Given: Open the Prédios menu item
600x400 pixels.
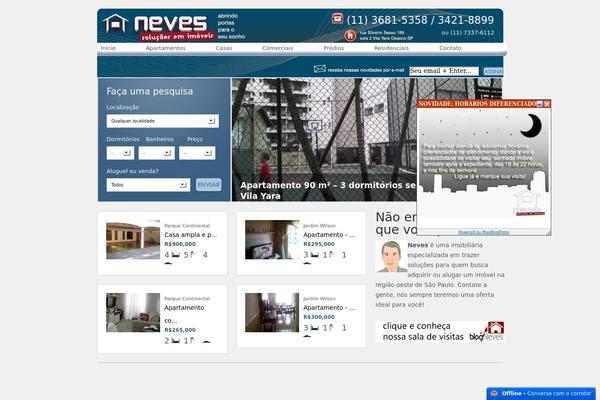Looking at the screenshot, I should coord(333,48).
